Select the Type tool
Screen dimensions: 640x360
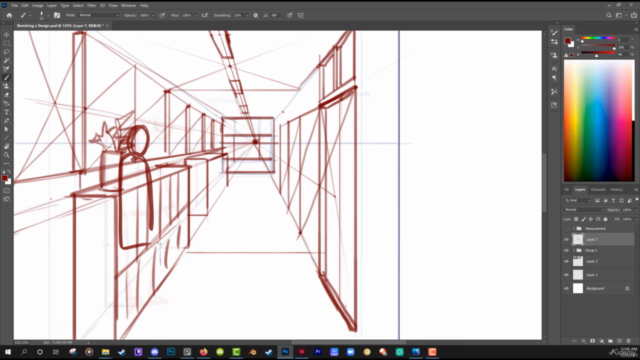(7, 112)
